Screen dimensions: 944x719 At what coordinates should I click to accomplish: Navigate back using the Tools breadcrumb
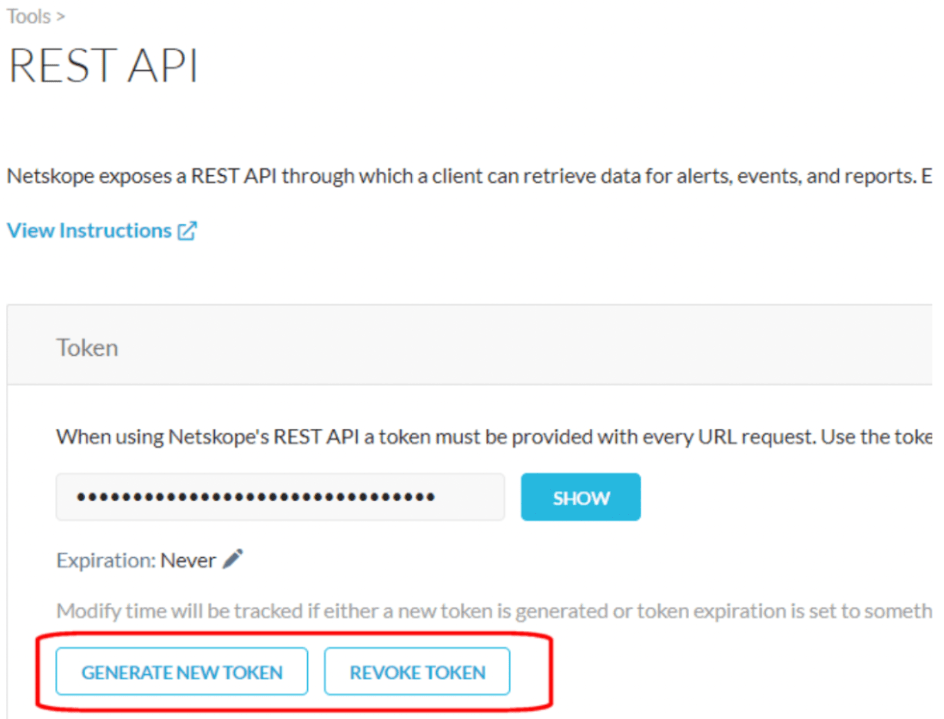pos(23,15)
